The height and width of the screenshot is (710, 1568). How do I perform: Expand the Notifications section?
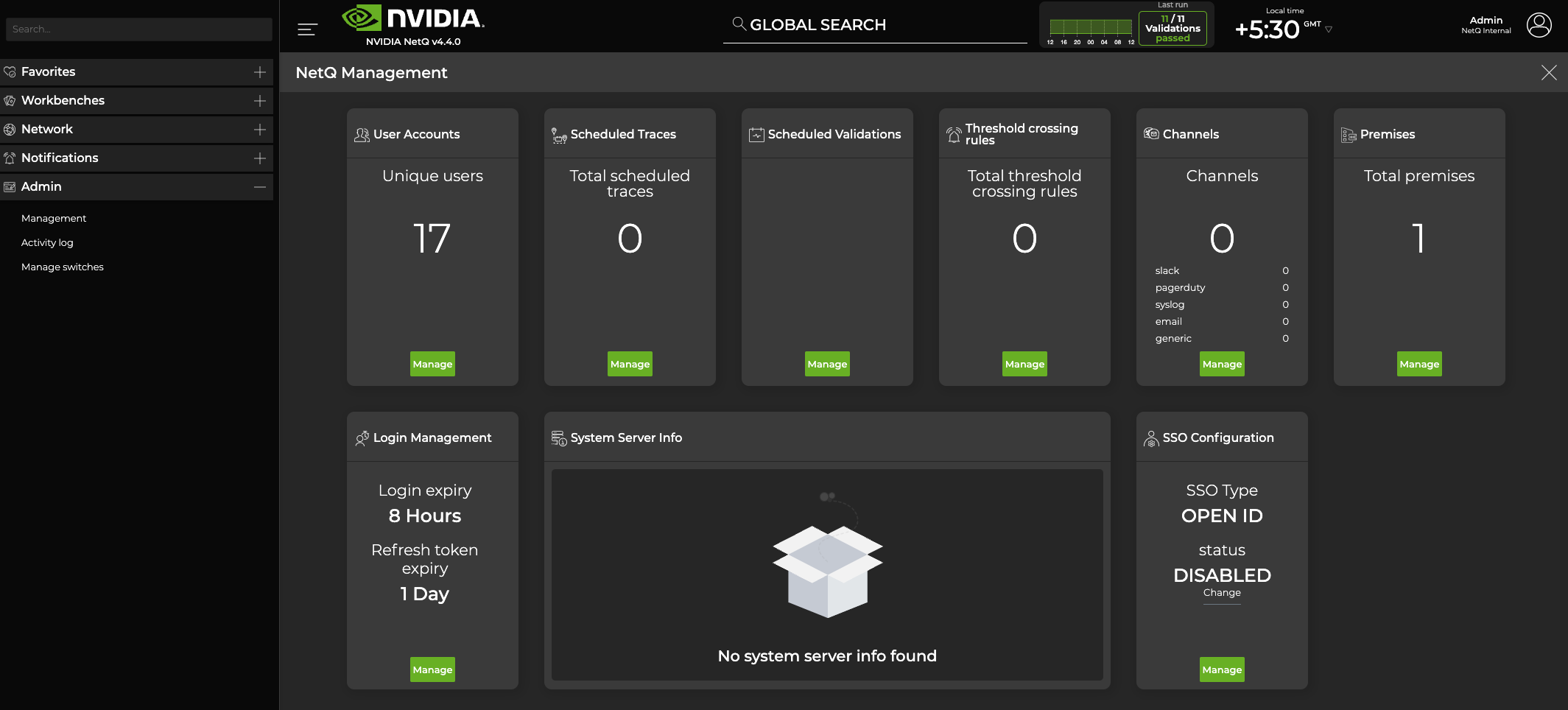pyautogui.click(x=259, y=158)
